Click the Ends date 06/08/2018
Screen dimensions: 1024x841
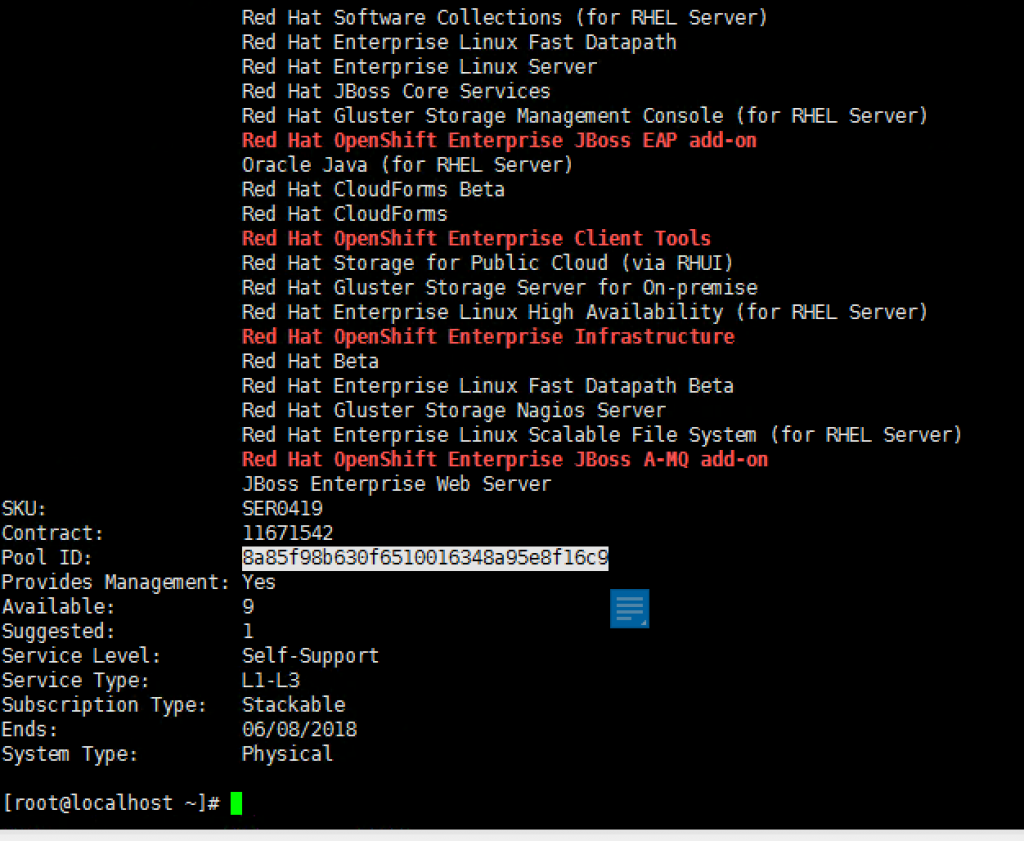click(x=299, y=729)
